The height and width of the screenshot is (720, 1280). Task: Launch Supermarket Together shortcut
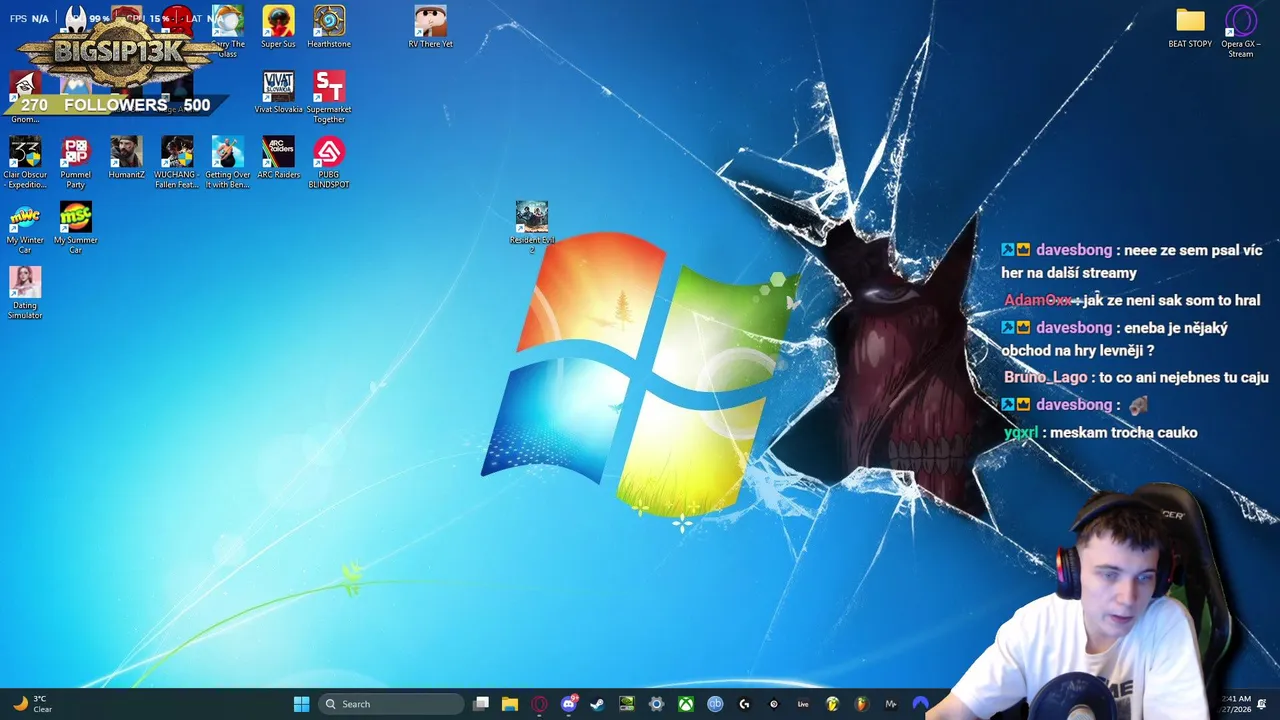(329, 97)
